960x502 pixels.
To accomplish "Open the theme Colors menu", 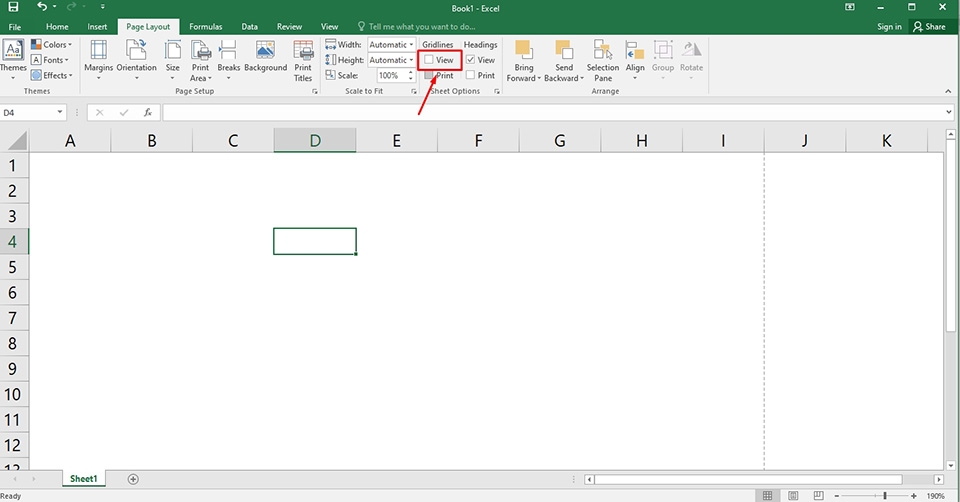I will [51, 45].
